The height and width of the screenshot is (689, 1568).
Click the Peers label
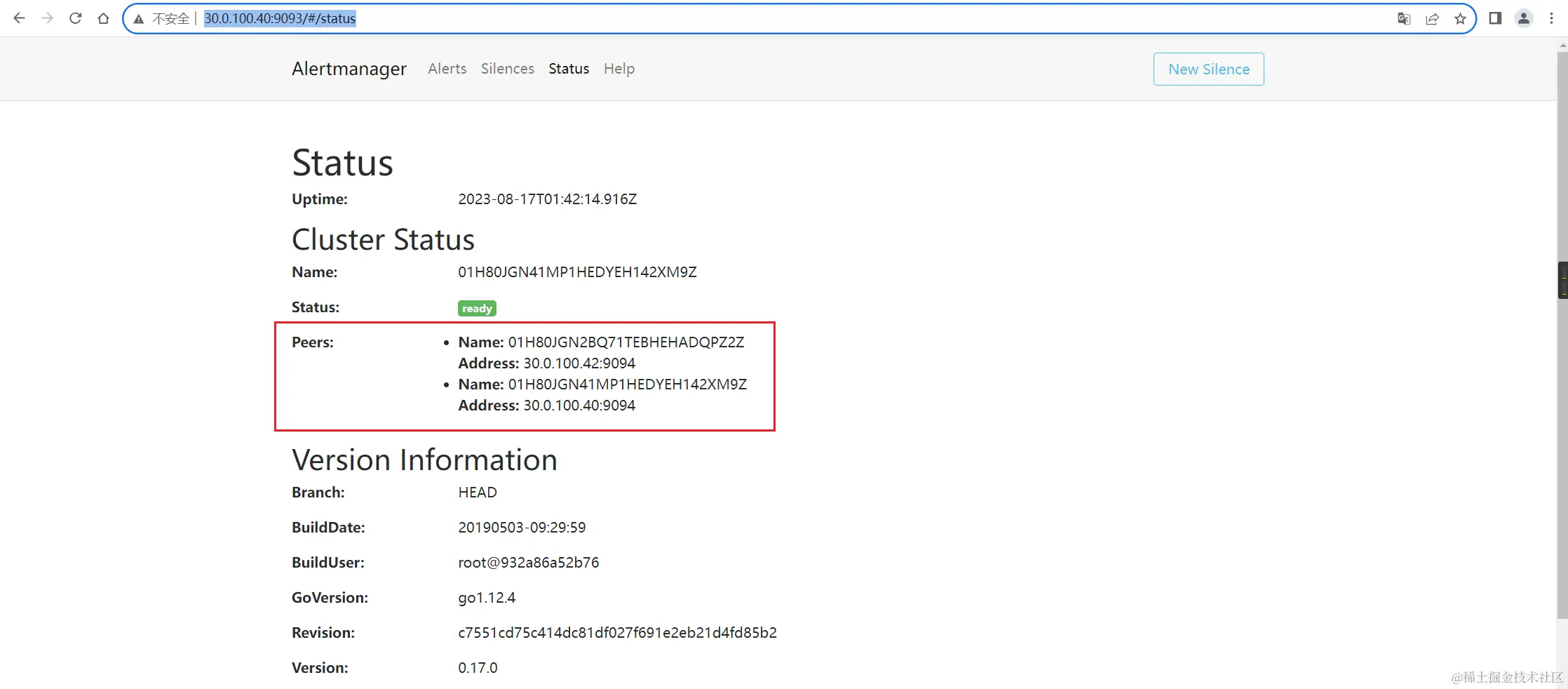click(x=313, y=342)
